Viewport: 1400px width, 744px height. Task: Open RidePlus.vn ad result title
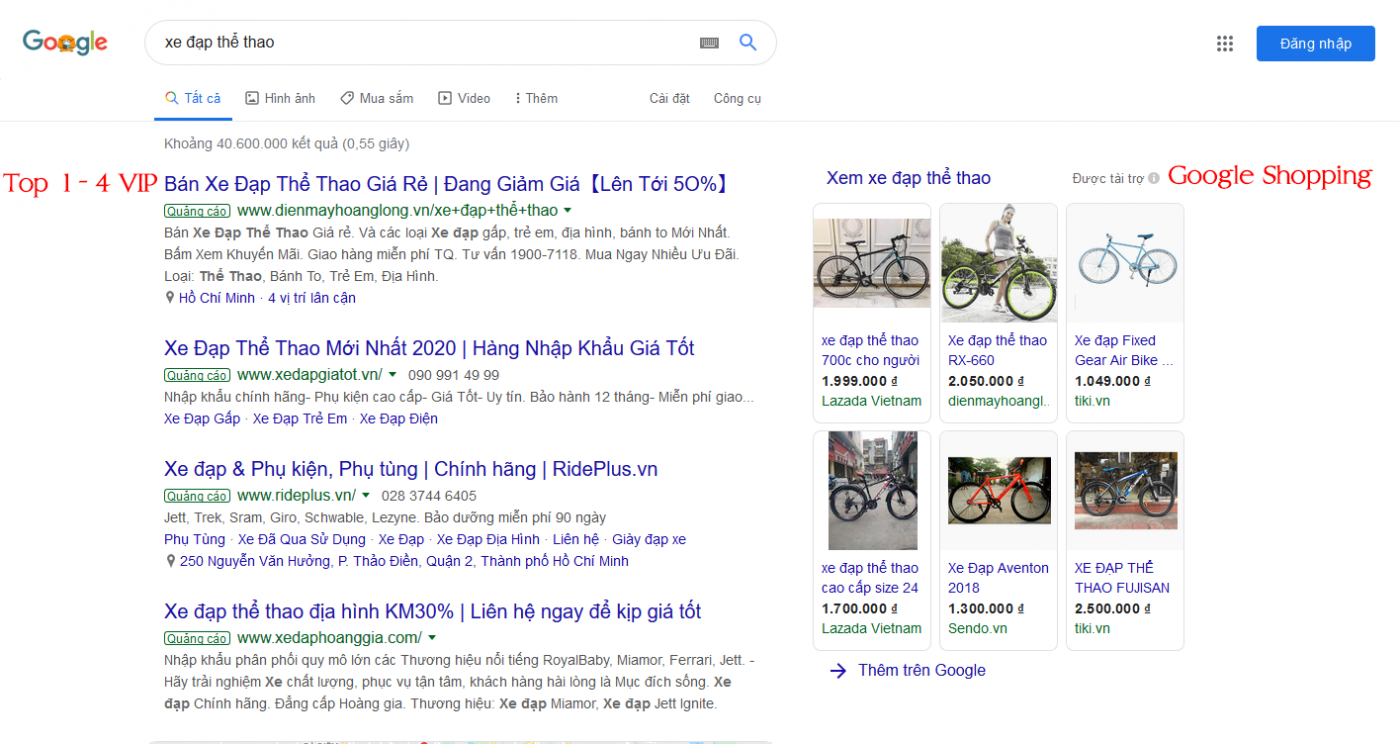410,469
